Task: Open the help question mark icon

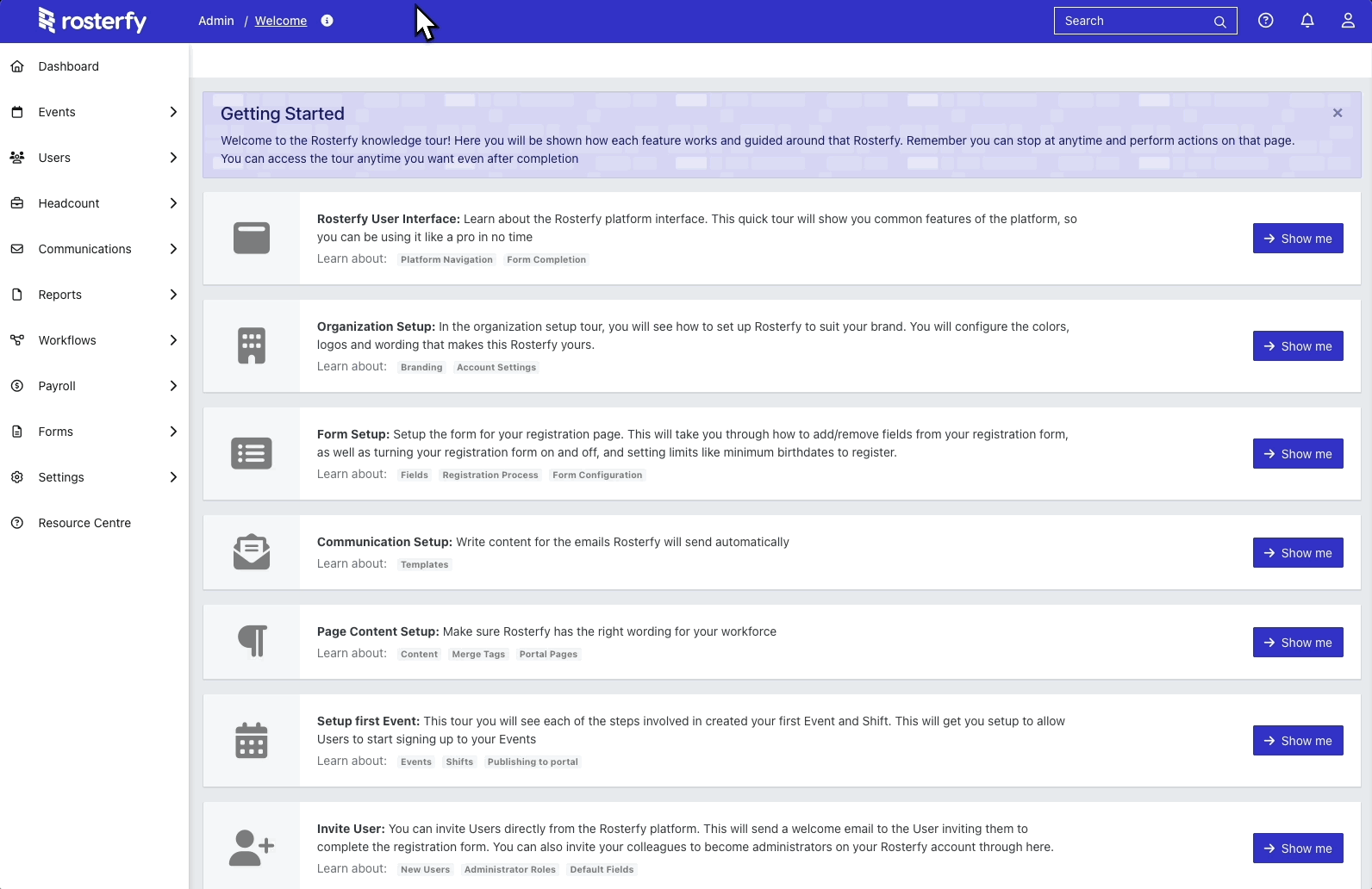Action: [1265, 21]
